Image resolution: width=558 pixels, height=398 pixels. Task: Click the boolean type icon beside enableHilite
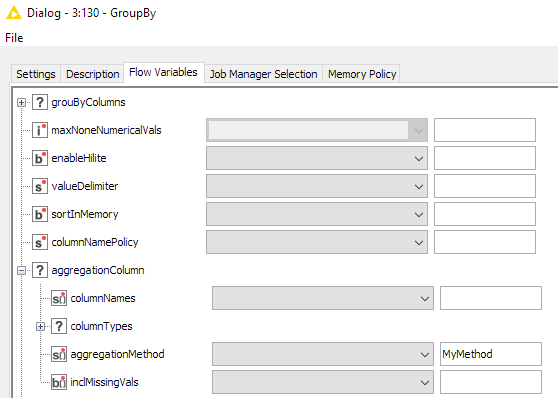[x=40, y=158]
